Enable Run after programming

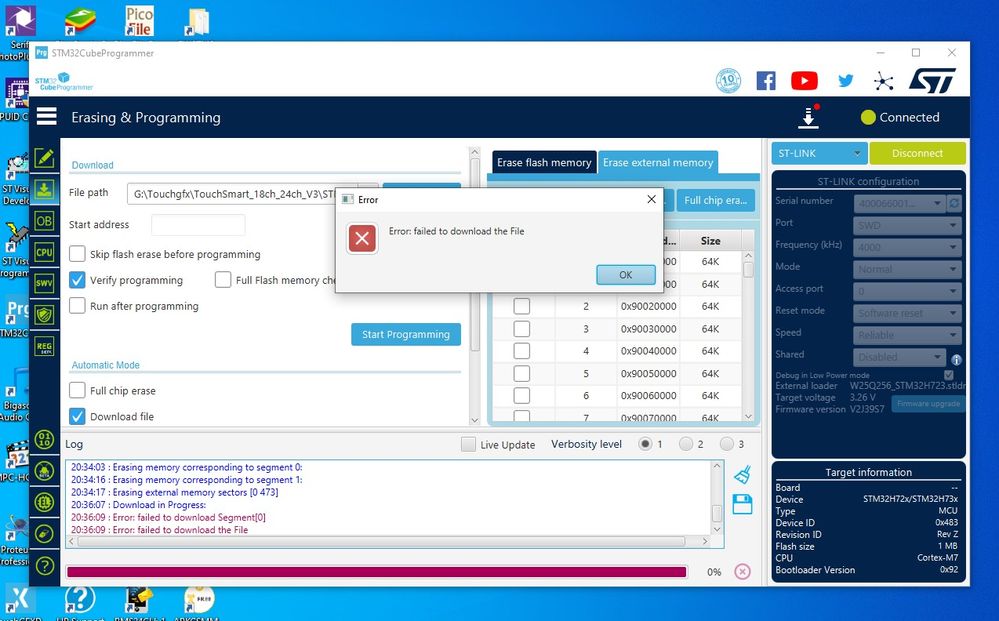[x=77, y=306]
